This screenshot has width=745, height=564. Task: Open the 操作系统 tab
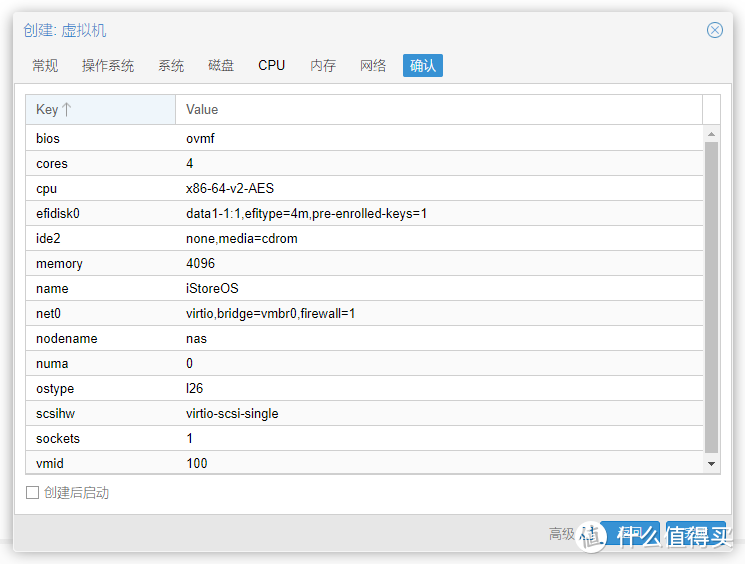click(108, 66)
